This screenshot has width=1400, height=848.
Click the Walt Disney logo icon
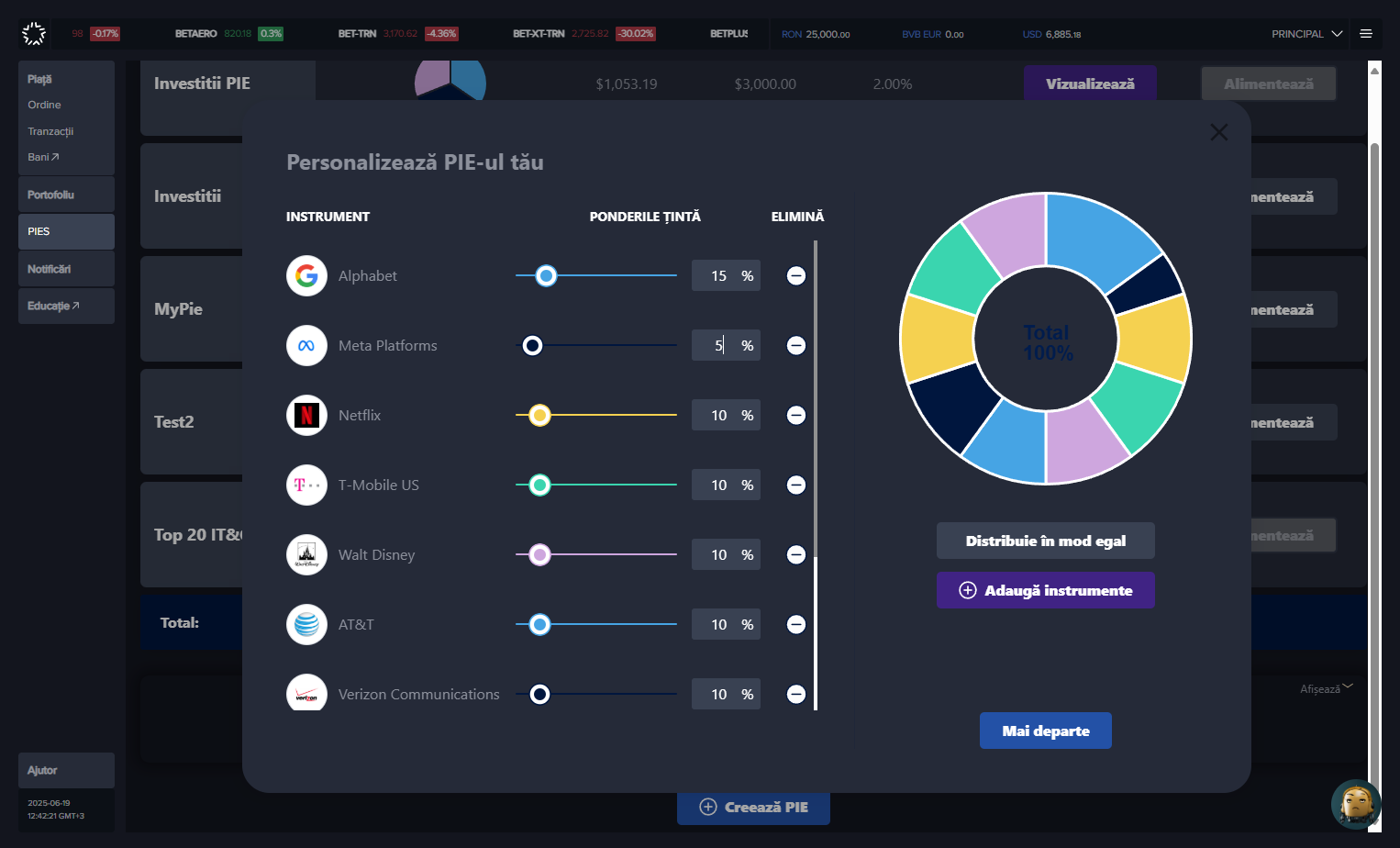point(306,554)
